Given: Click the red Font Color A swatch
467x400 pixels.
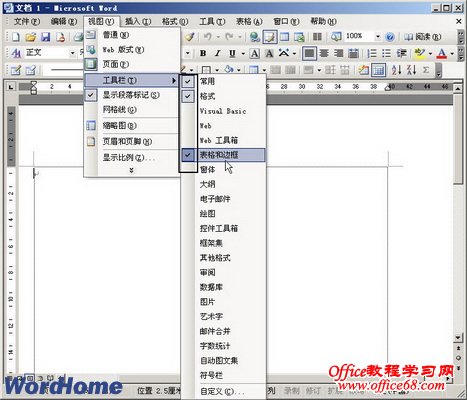Looking at the screenshot, I should click(442, 53).
